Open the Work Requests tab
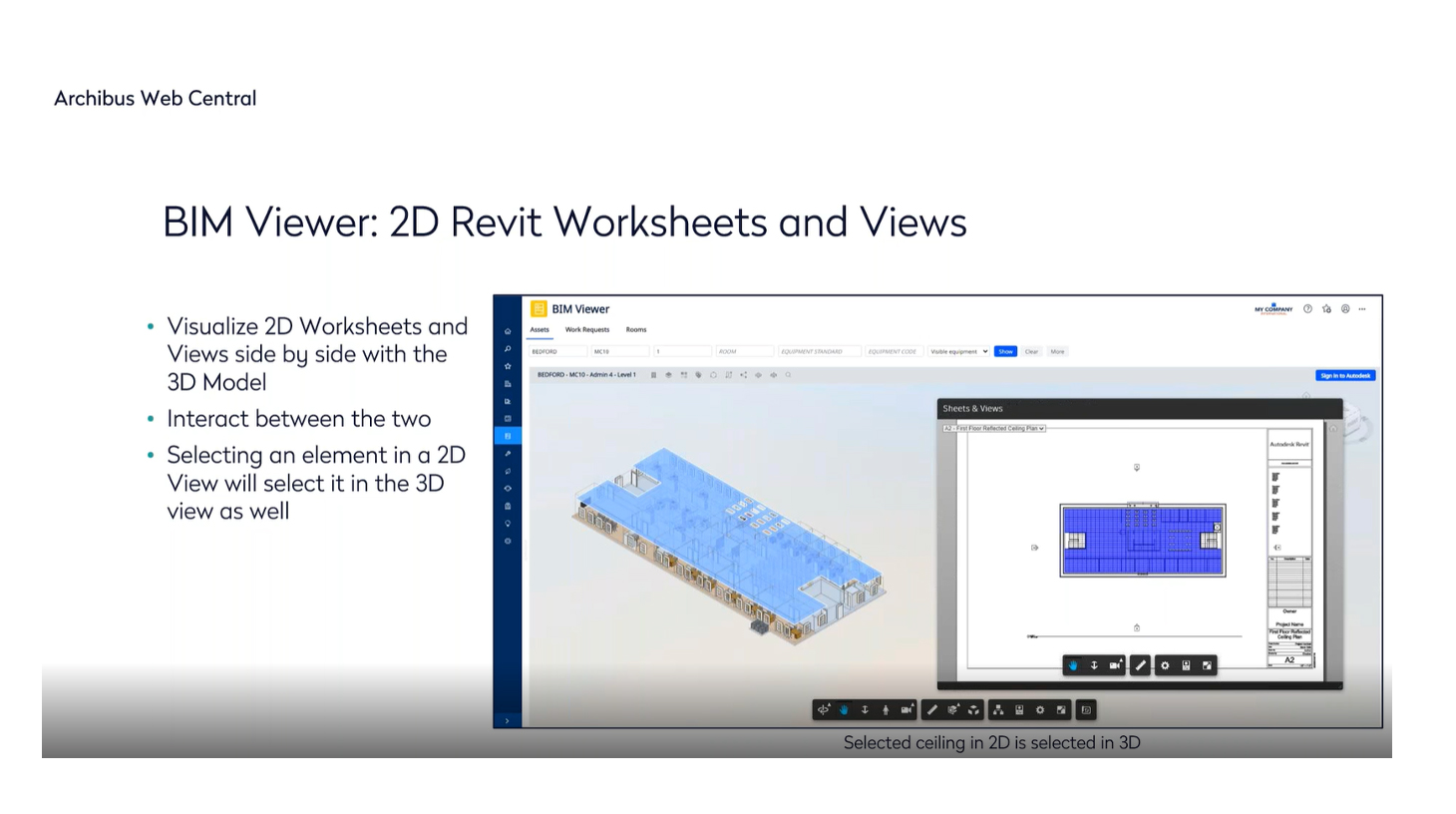Image resolution: width=1456 pixels, height=814 pixels. point(587,329)
